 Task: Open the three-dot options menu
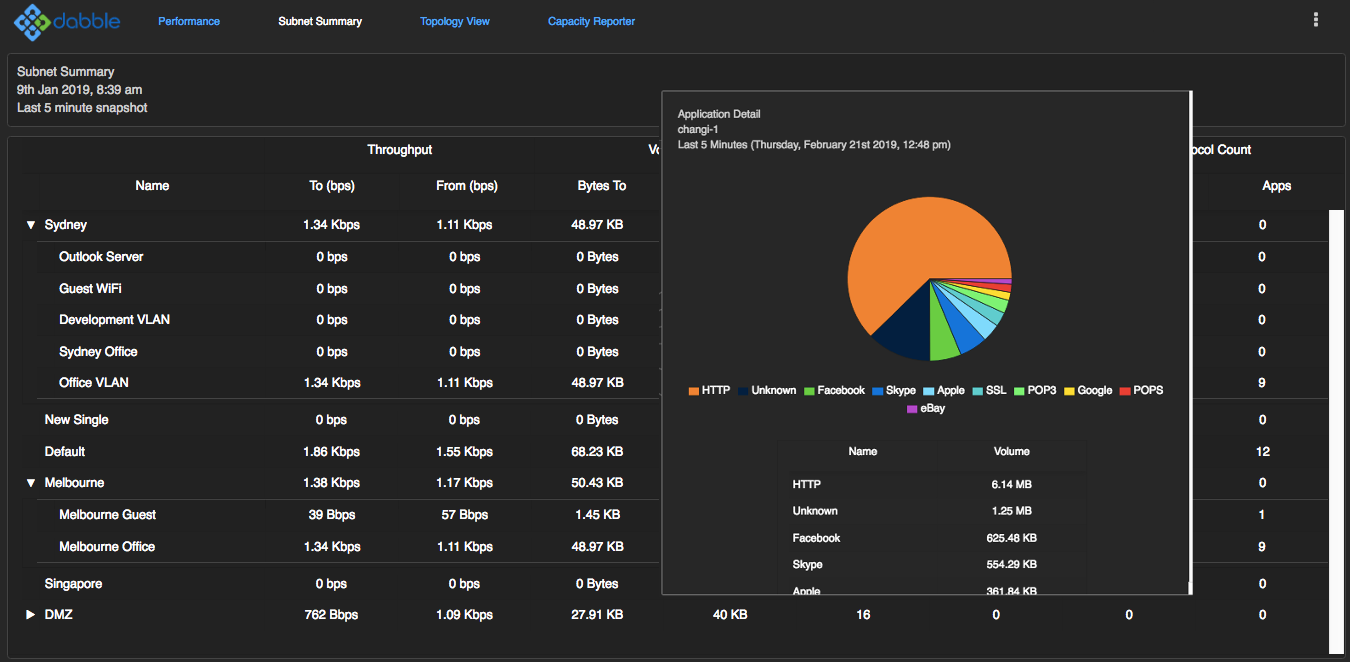coord(1315,20)
